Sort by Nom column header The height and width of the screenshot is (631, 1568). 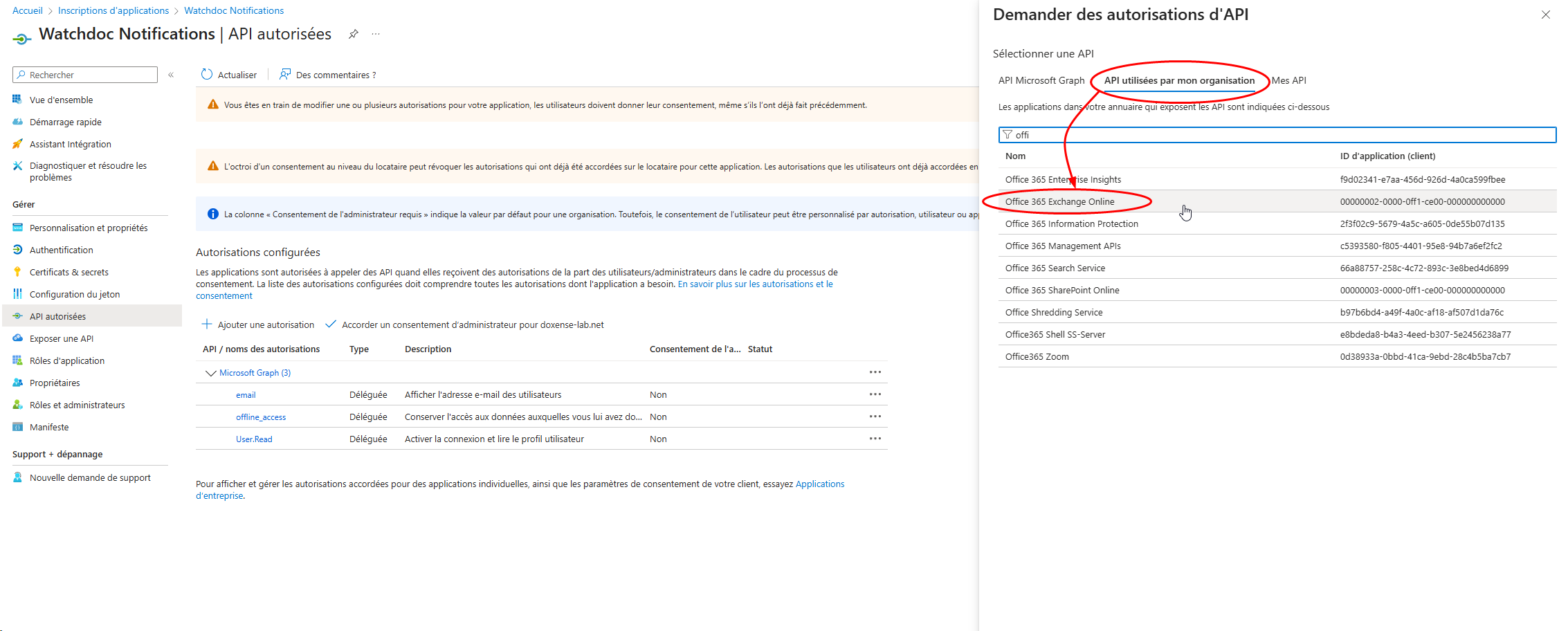click(1015, 156)
